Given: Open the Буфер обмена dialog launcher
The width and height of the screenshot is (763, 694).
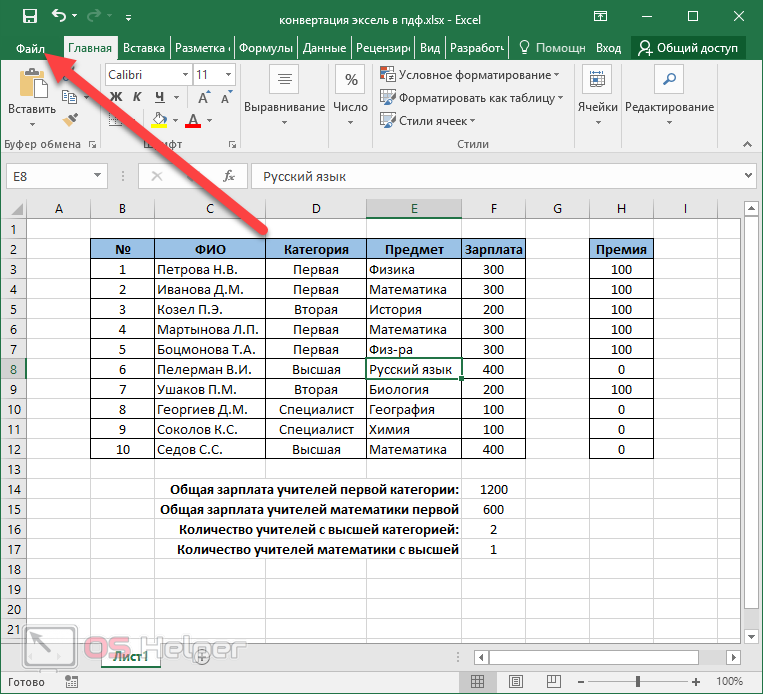Looking at the screenshot, I should coord(92,144).
